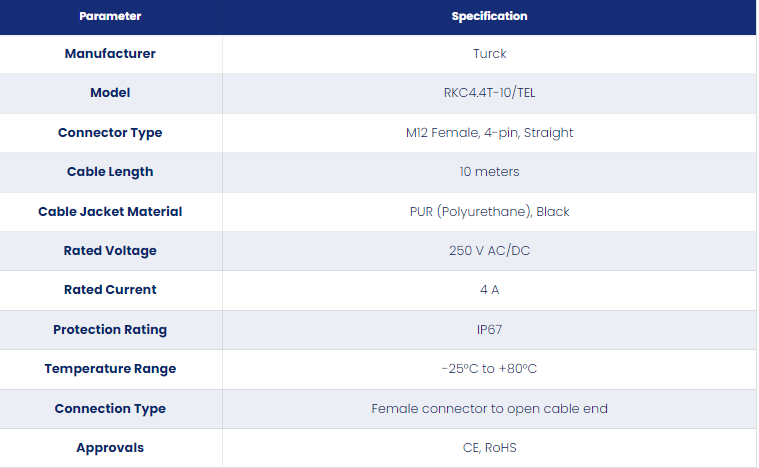759x468 pixels.
Task: Select the Model row label
Action: click(110, 92)
